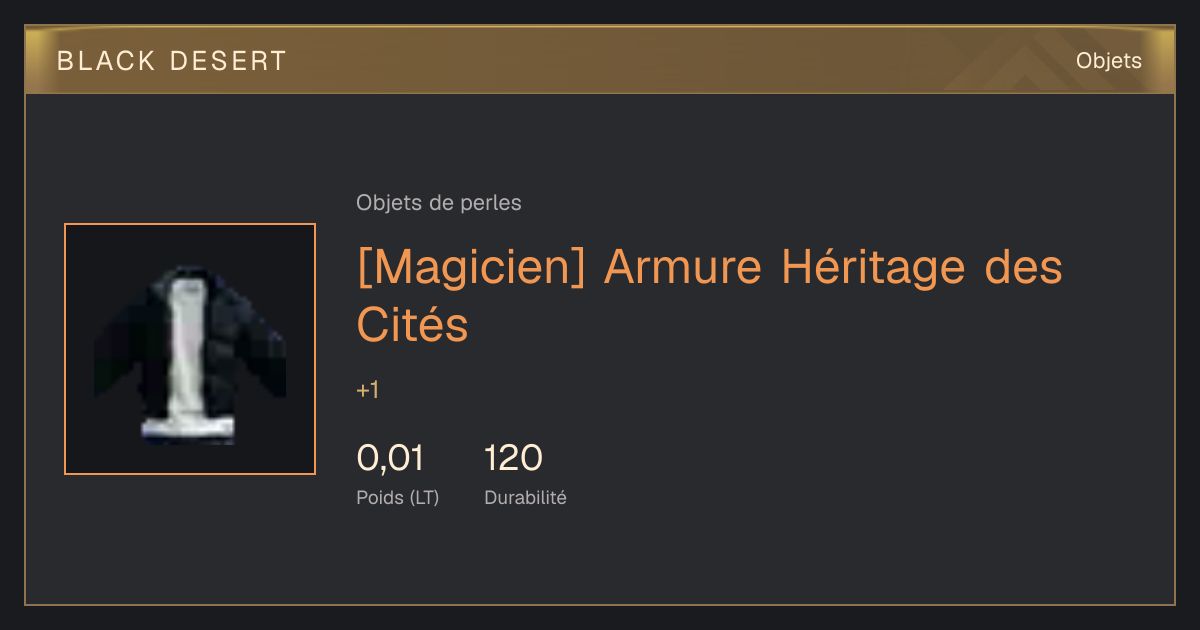The image size is (1200, 630).
Task: Select the Objets de perles category label
Action: click(x=439, y=203)
